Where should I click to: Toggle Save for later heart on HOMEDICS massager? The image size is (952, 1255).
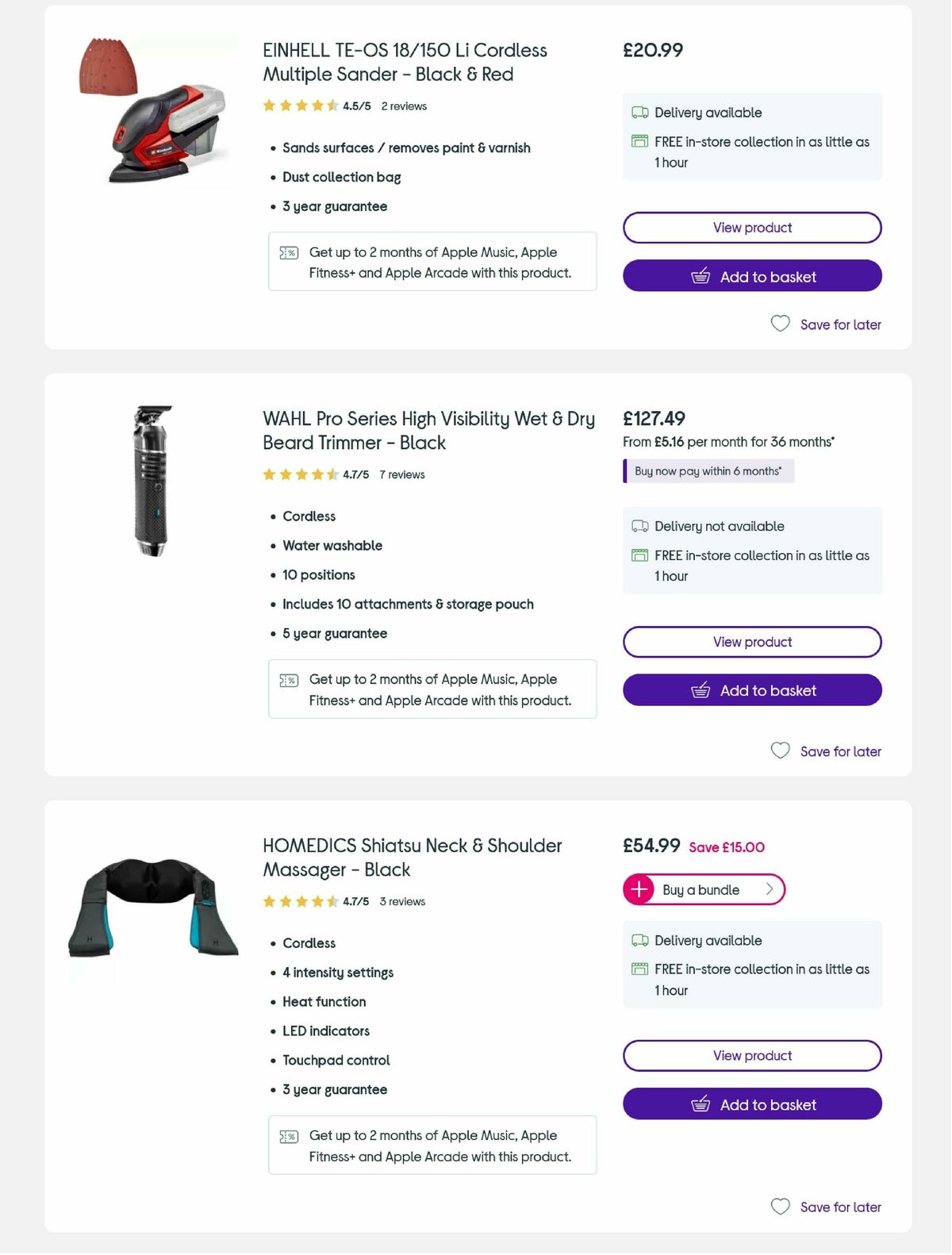pyautogui.click(x=781, y=1207)
